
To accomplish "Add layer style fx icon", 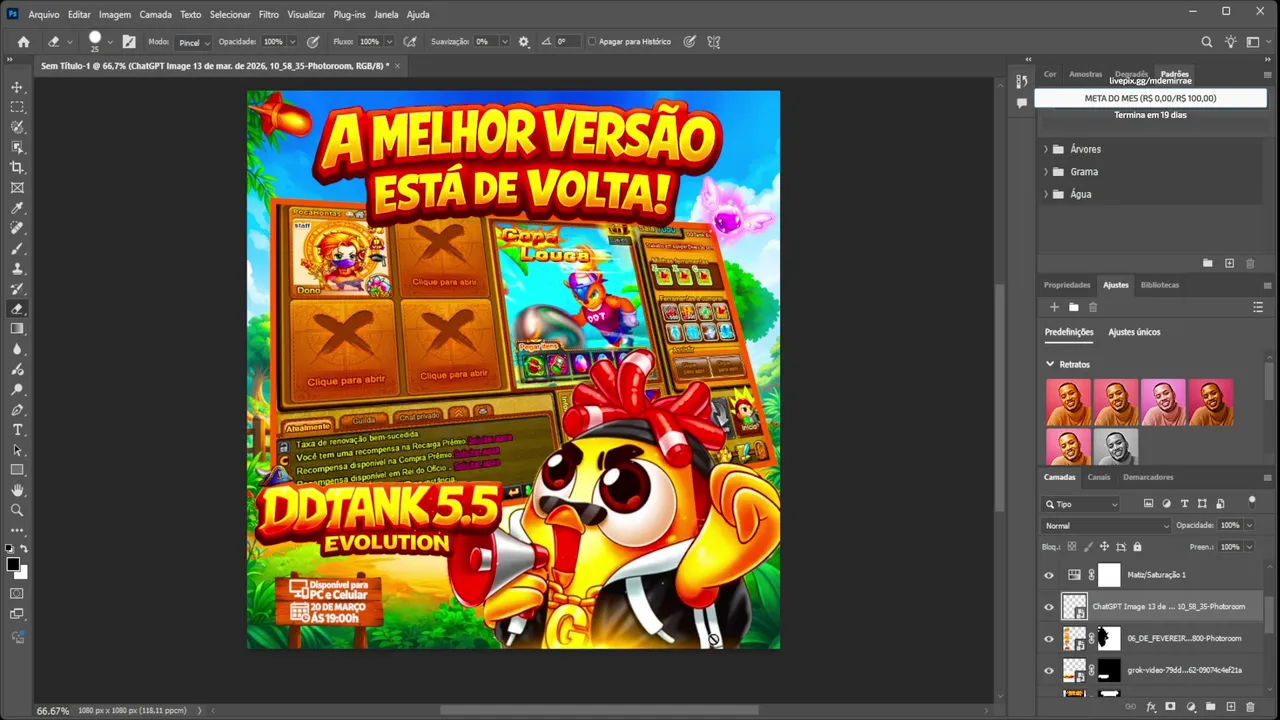I will click(x=1151, y=707).
